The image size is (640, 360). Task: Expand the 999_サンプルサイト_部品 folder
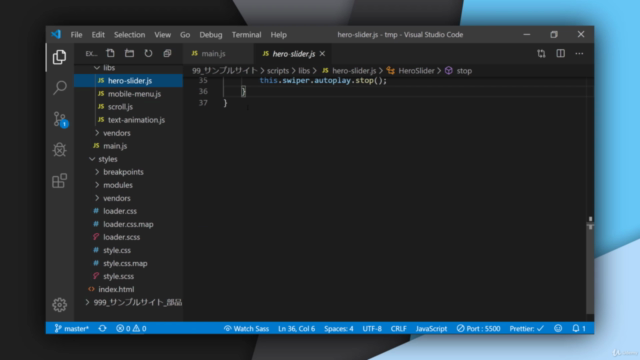click(x=138, y=302)
